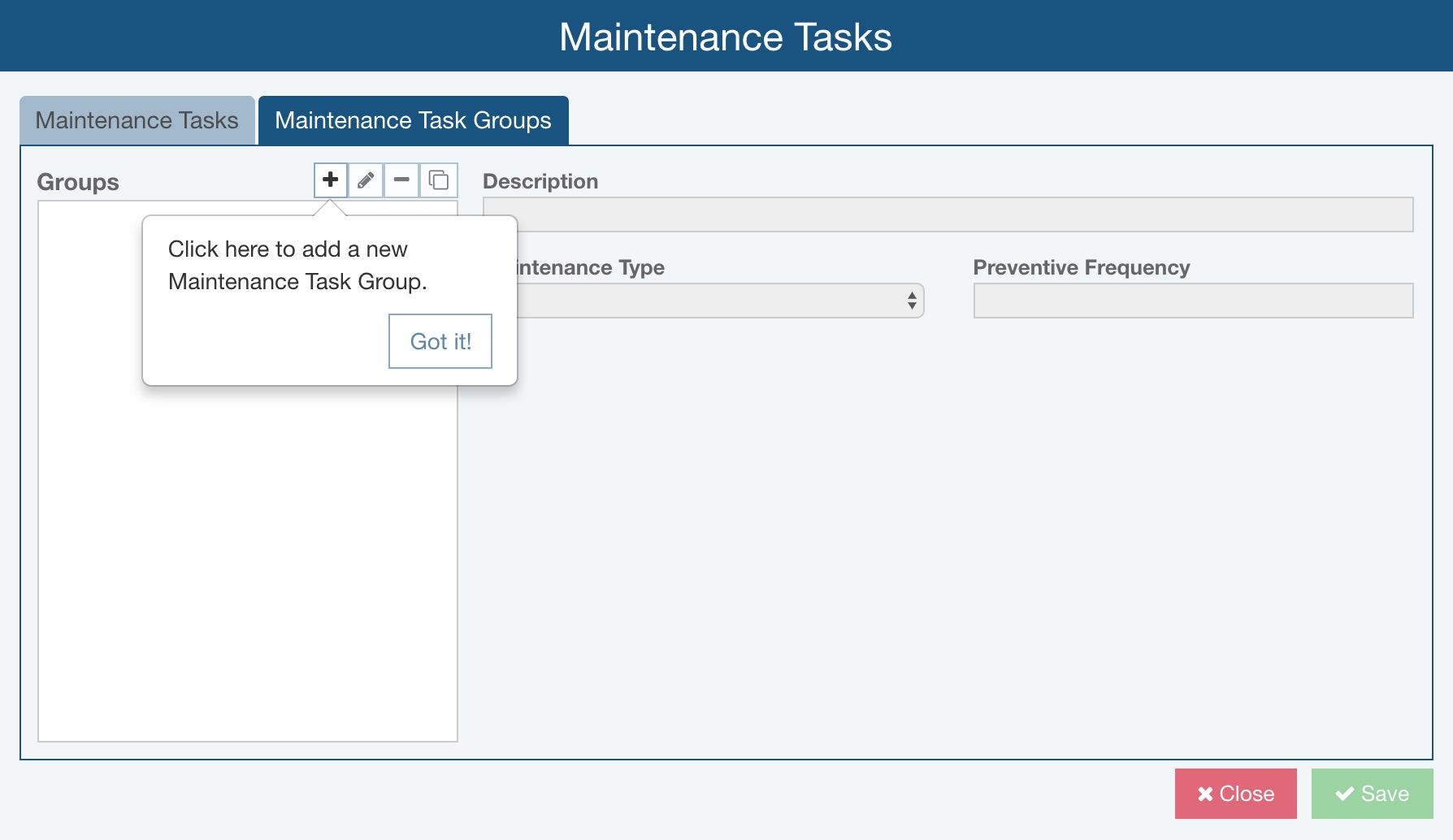This screenshot has height=840, width=1453.
Task: Select the Maintenance Task Groups tab
Action: click(413, 119)
